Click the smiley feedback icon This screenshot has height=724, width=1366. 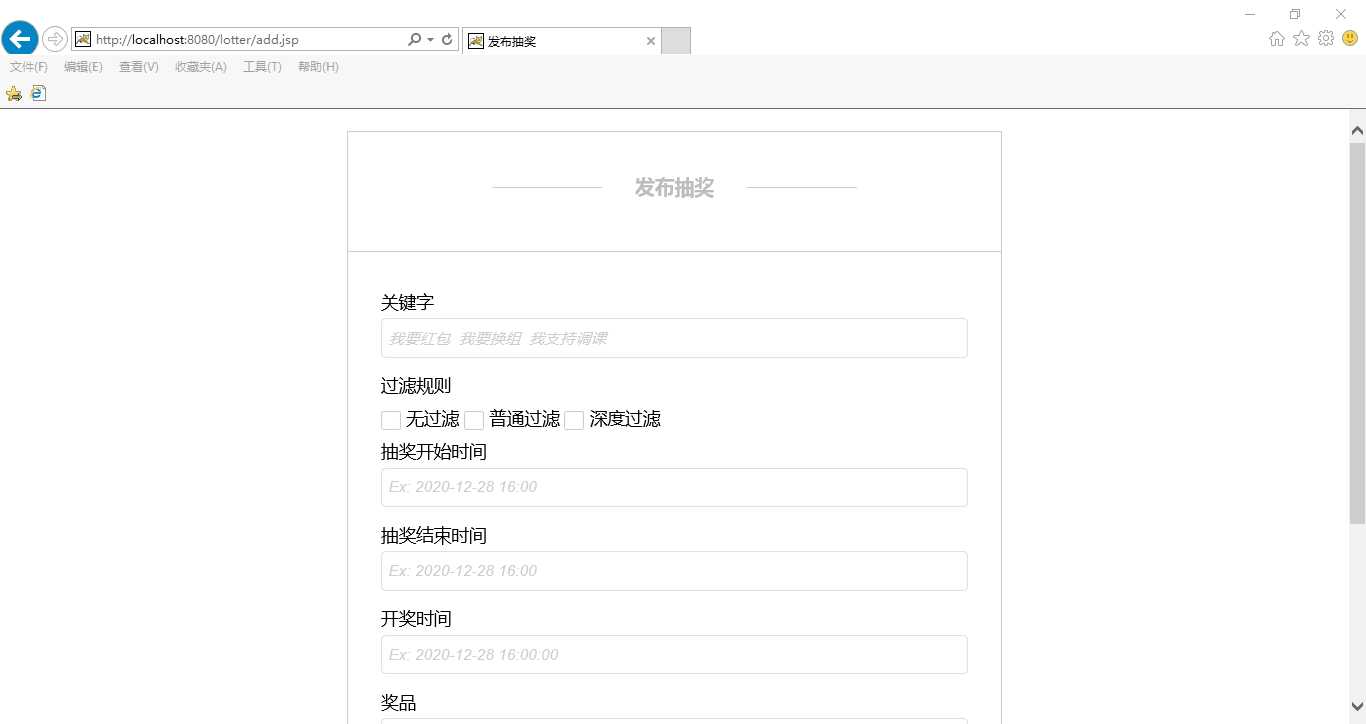[x=1350, y=39]
